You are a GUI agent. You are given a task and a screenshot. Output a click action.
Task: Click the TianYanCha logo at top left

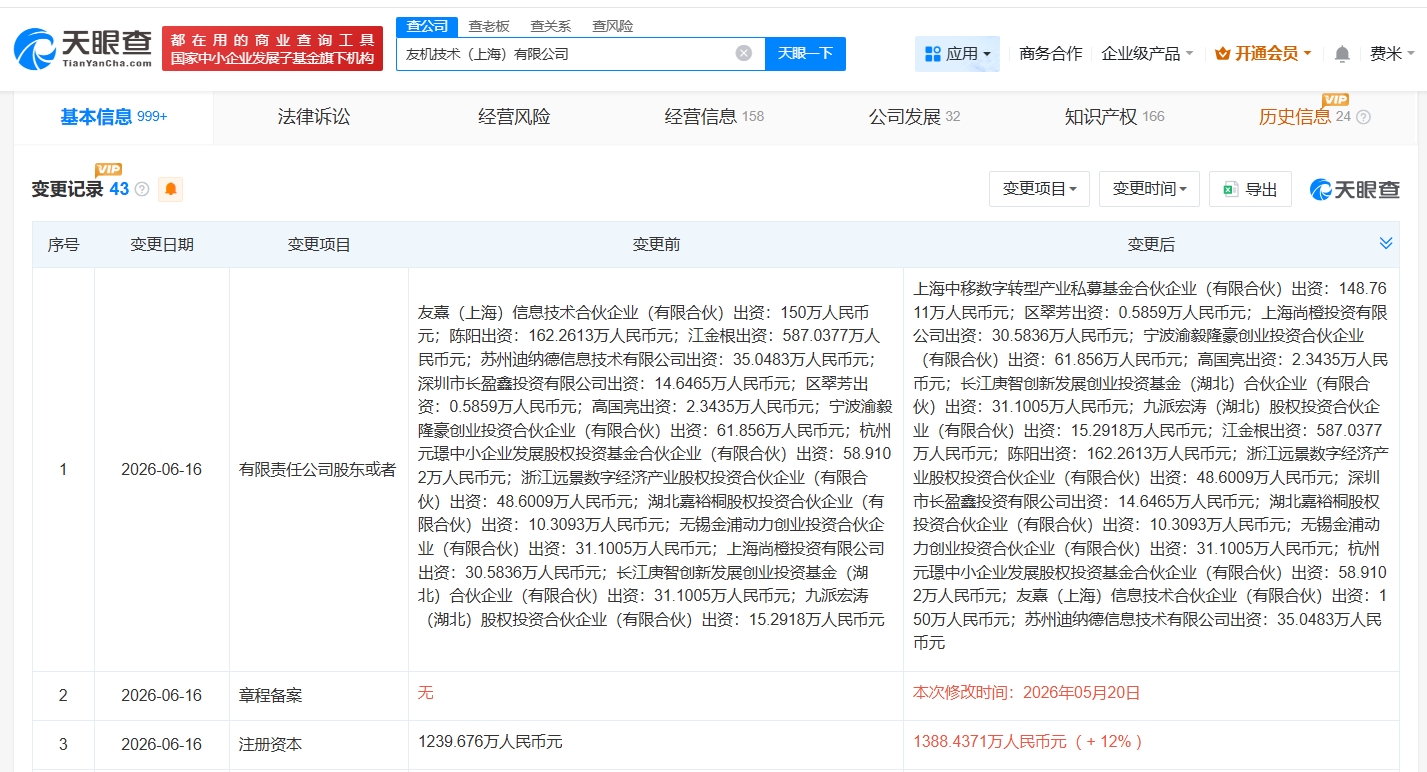click(x=83, y=47)
